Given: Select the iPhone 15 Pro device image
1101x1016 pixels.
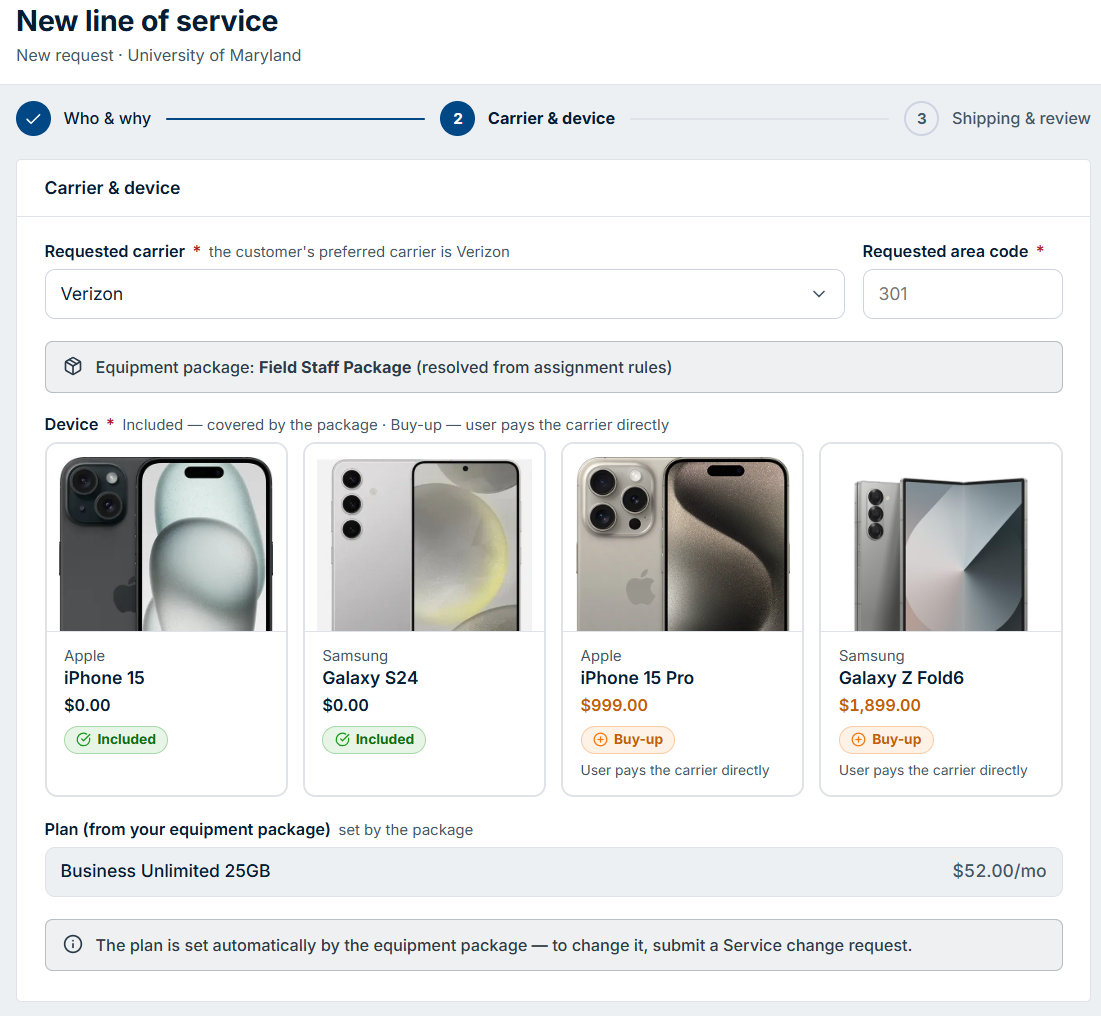Looking at the screenshot, I should click(683, 543).
